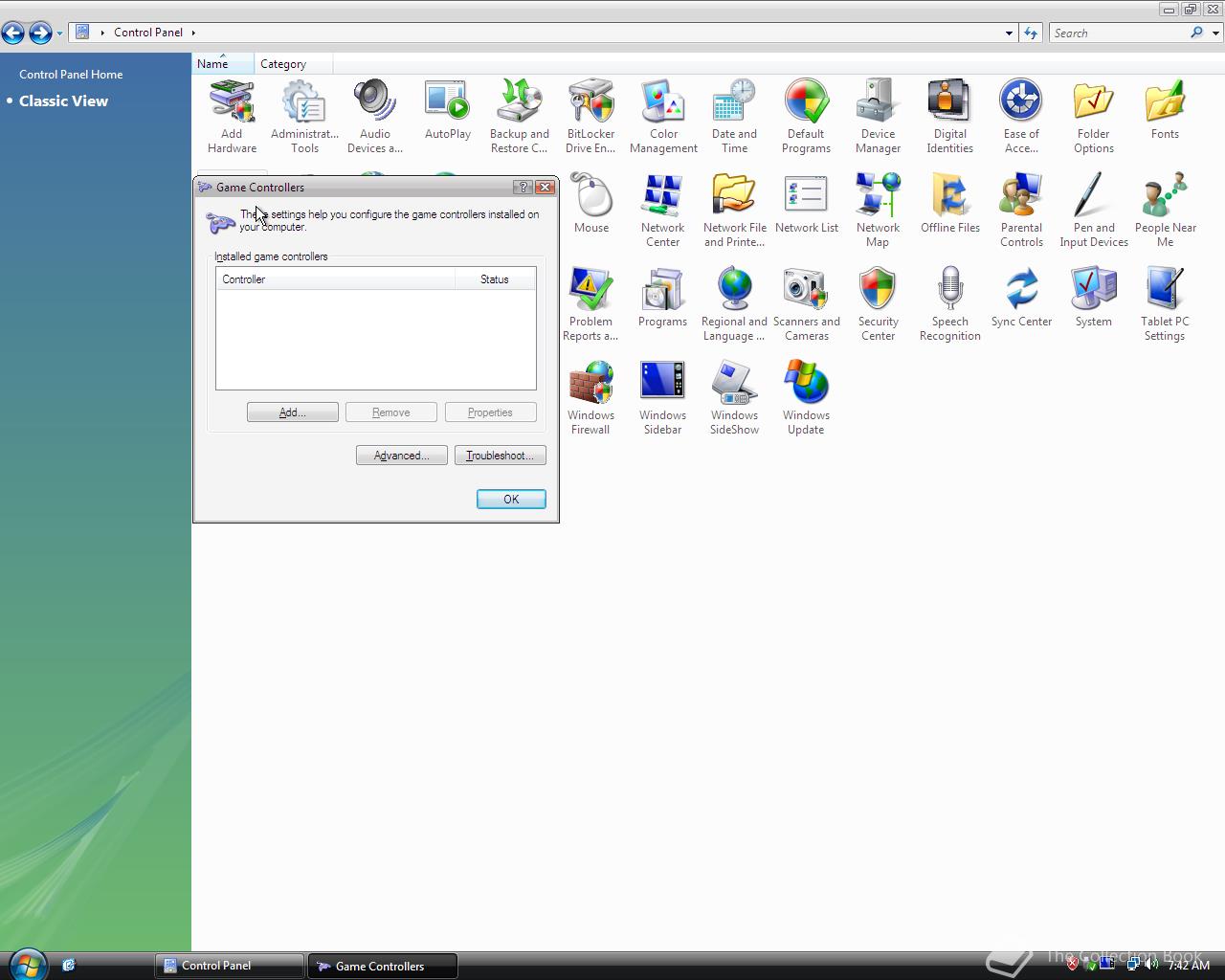The image size is (1225, 980).
Task: Open the Programs icon
Action: tap(662, 298)
